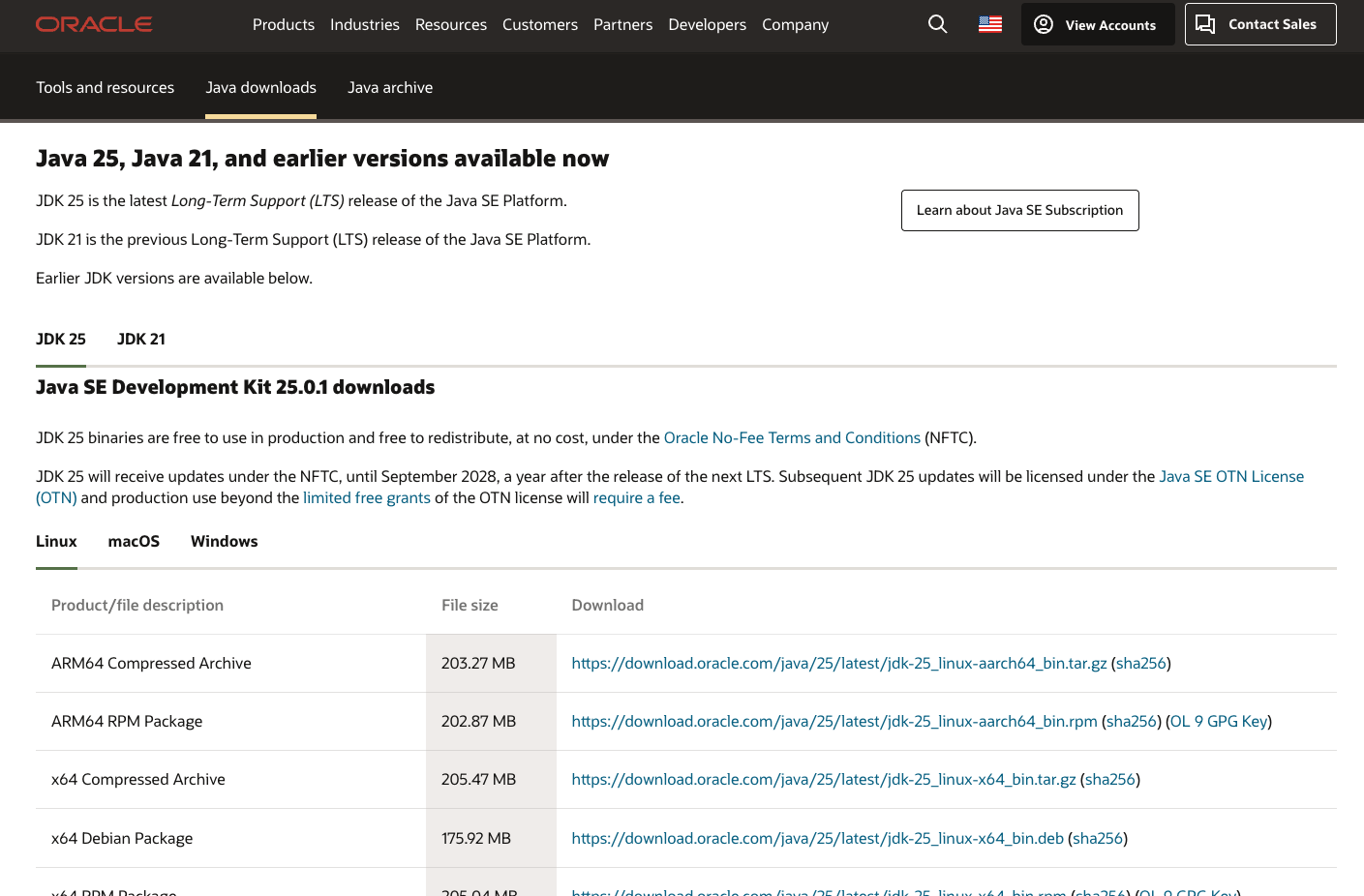This screenshot has height=896, width=1364.
Task: Expand the Resources menu
Action: click(451, 24)
